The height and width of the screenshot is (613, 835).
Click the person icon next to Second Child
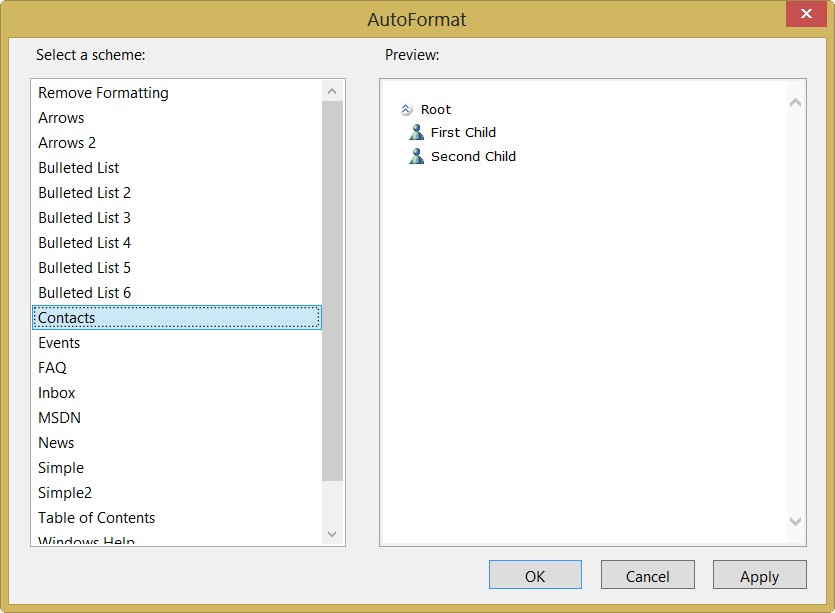point(416,156)
